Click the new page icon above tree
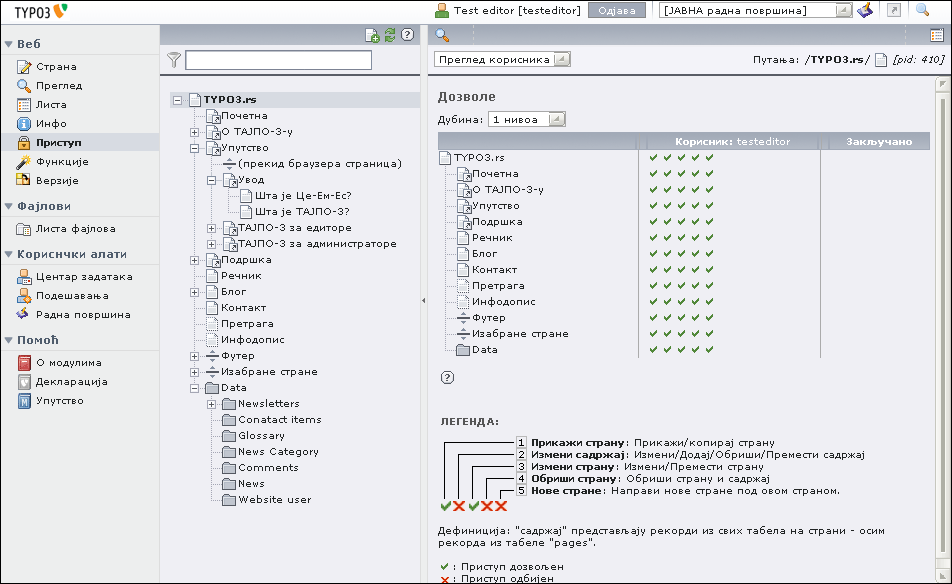The width and height of the screenshot is (952, 584). pyautogui.click(x=372, y=35)
